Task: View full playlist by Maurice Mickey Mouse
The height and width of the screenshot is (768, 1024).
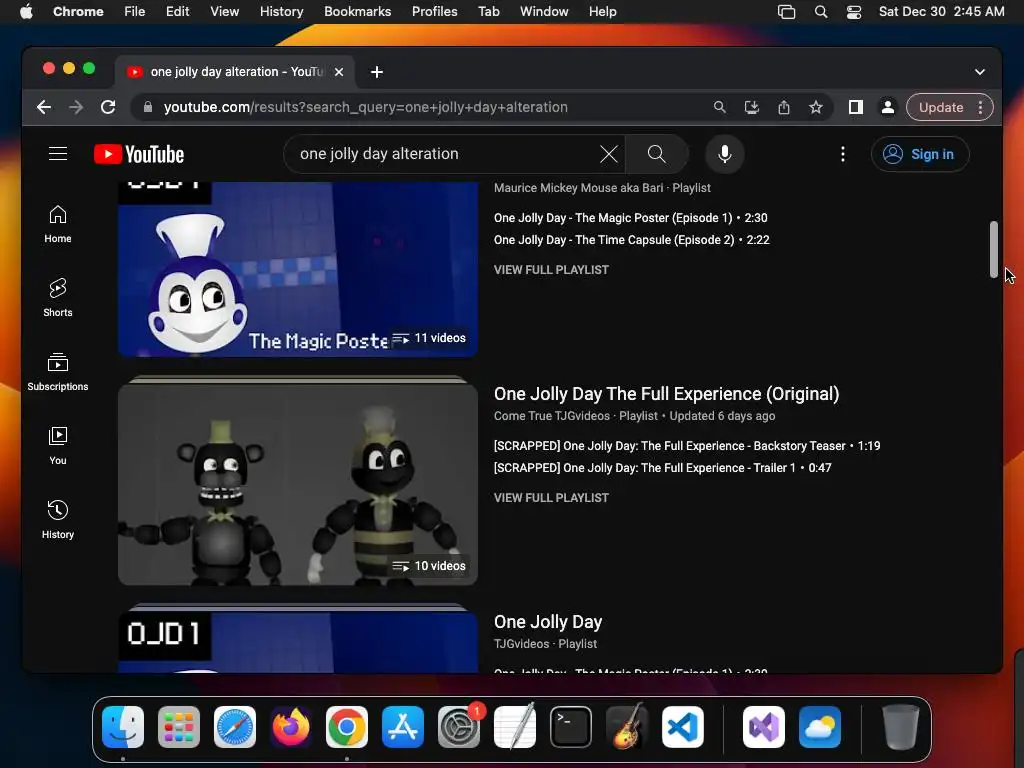Action: tap(551, 270)
